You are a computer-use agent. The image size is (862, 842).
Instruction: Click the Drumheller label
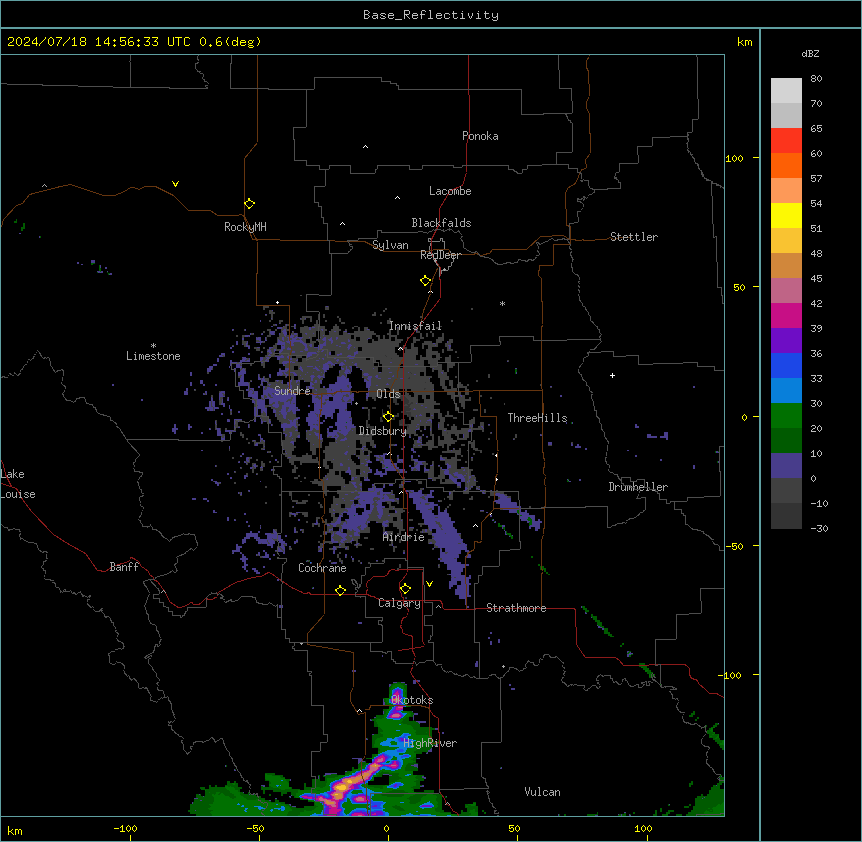pyautogui.click(x=638, y=487)
